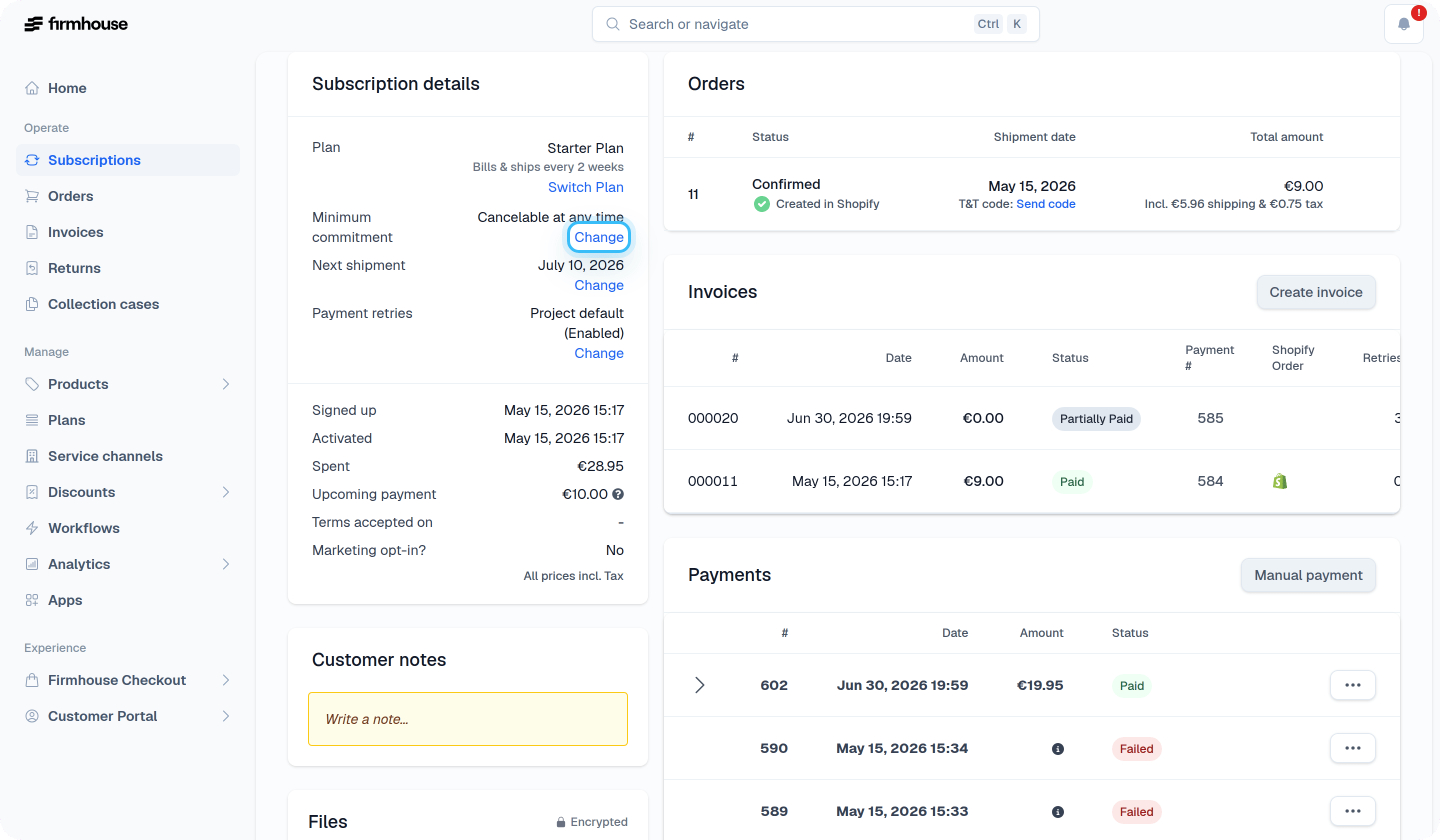Click the Returns icon in sidebar
This screenshot has height=840, width=1440.
click(32, 268)
